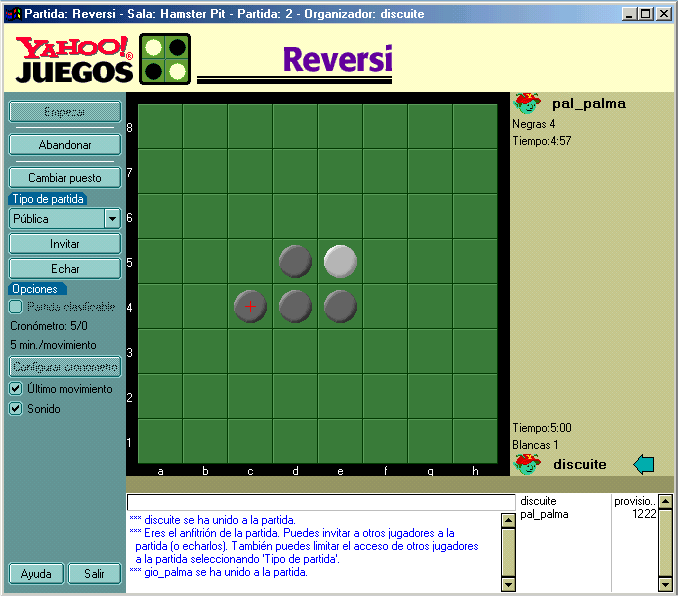Toggle the Último movimiento checkbox

pos(16,389)
